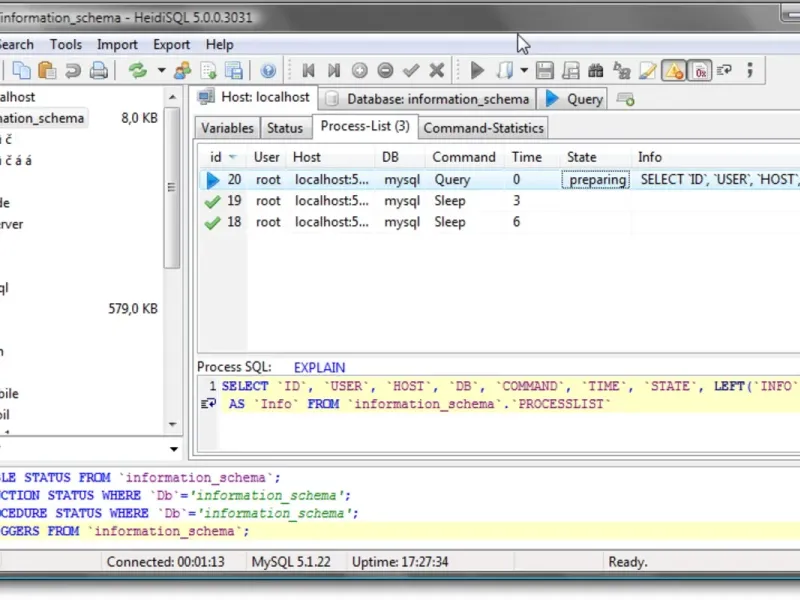
Task: Click the Print icon
Action: tap(98, 70)
